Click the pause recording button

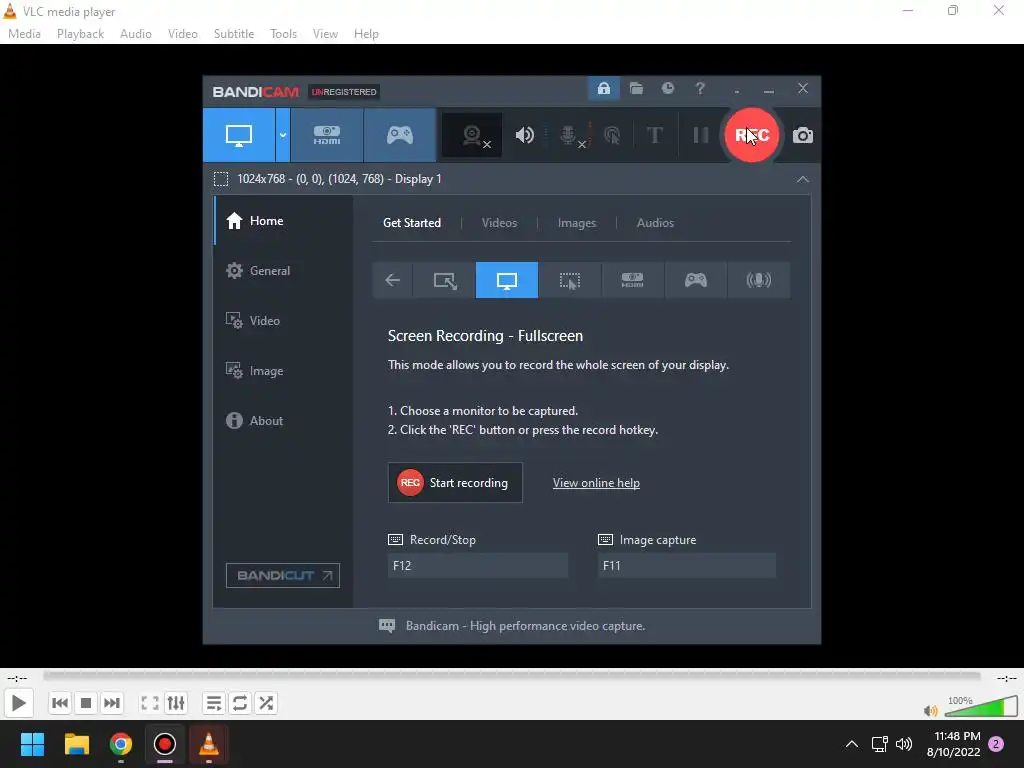point(701,135)
